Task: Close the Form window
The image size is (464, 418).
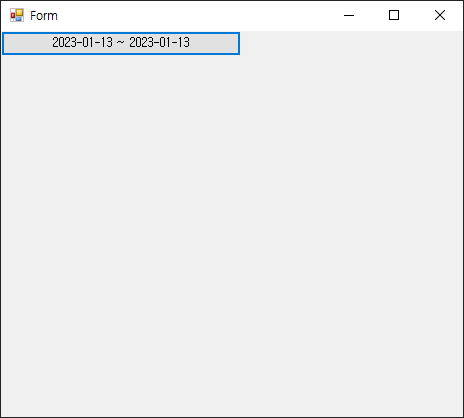Action: tap(440, 15)
